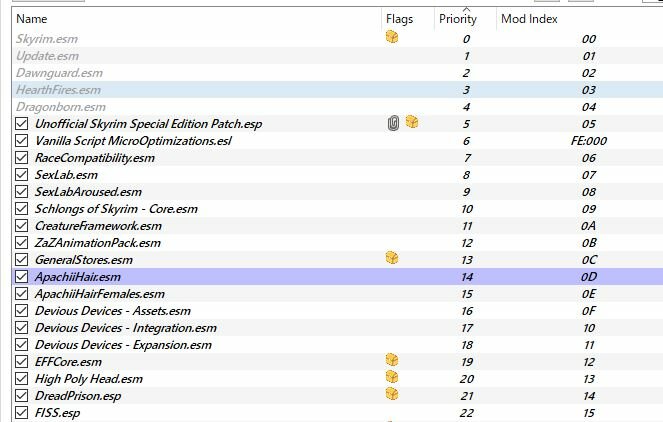Click mod index 0D of ApachiiHair.esm
663x422 pixels.
(x=589, y=277)
